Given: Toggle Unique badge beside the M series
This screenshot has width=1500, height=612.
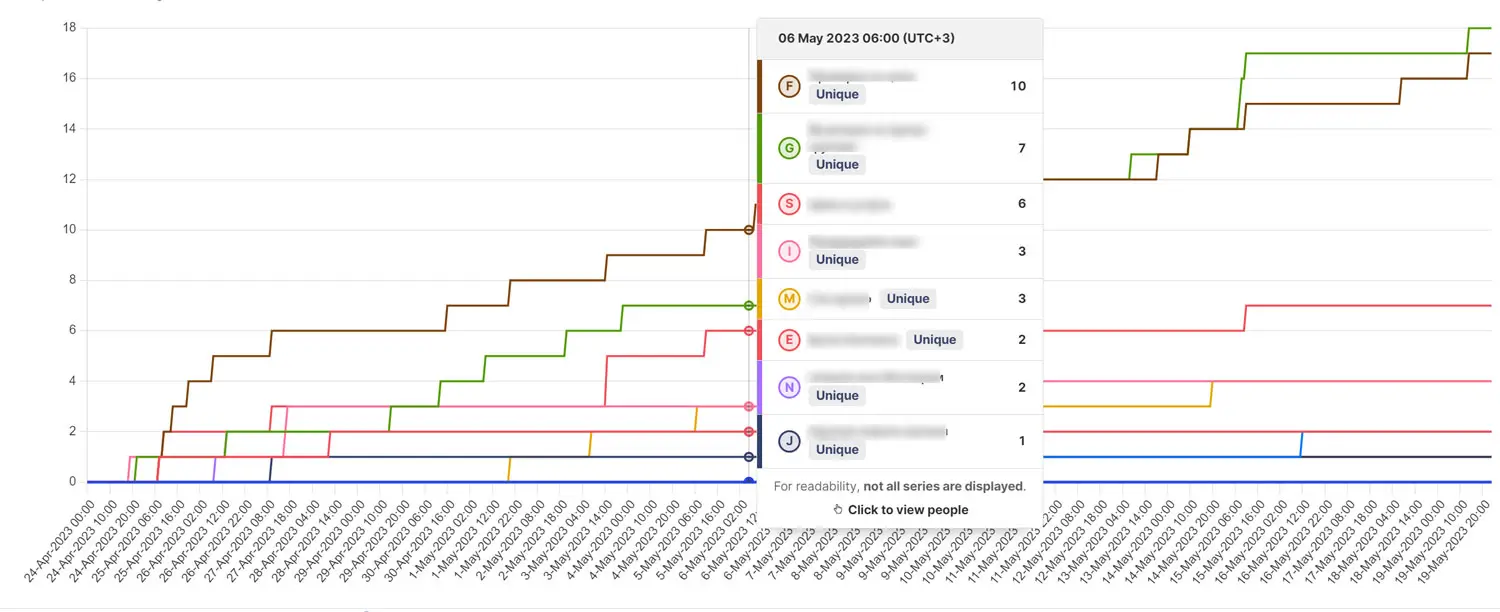Looking at the screenshot, I should coord(908,298).
